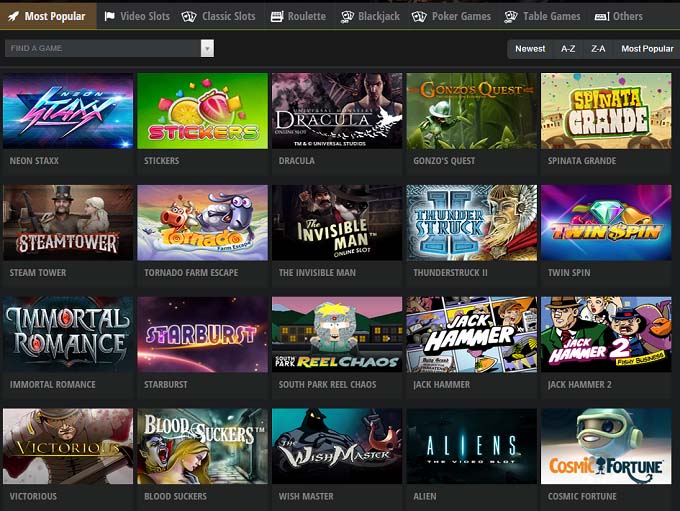Type in the Find a Game field
This screenshot has height=511, width=680.
pos(100,48)
